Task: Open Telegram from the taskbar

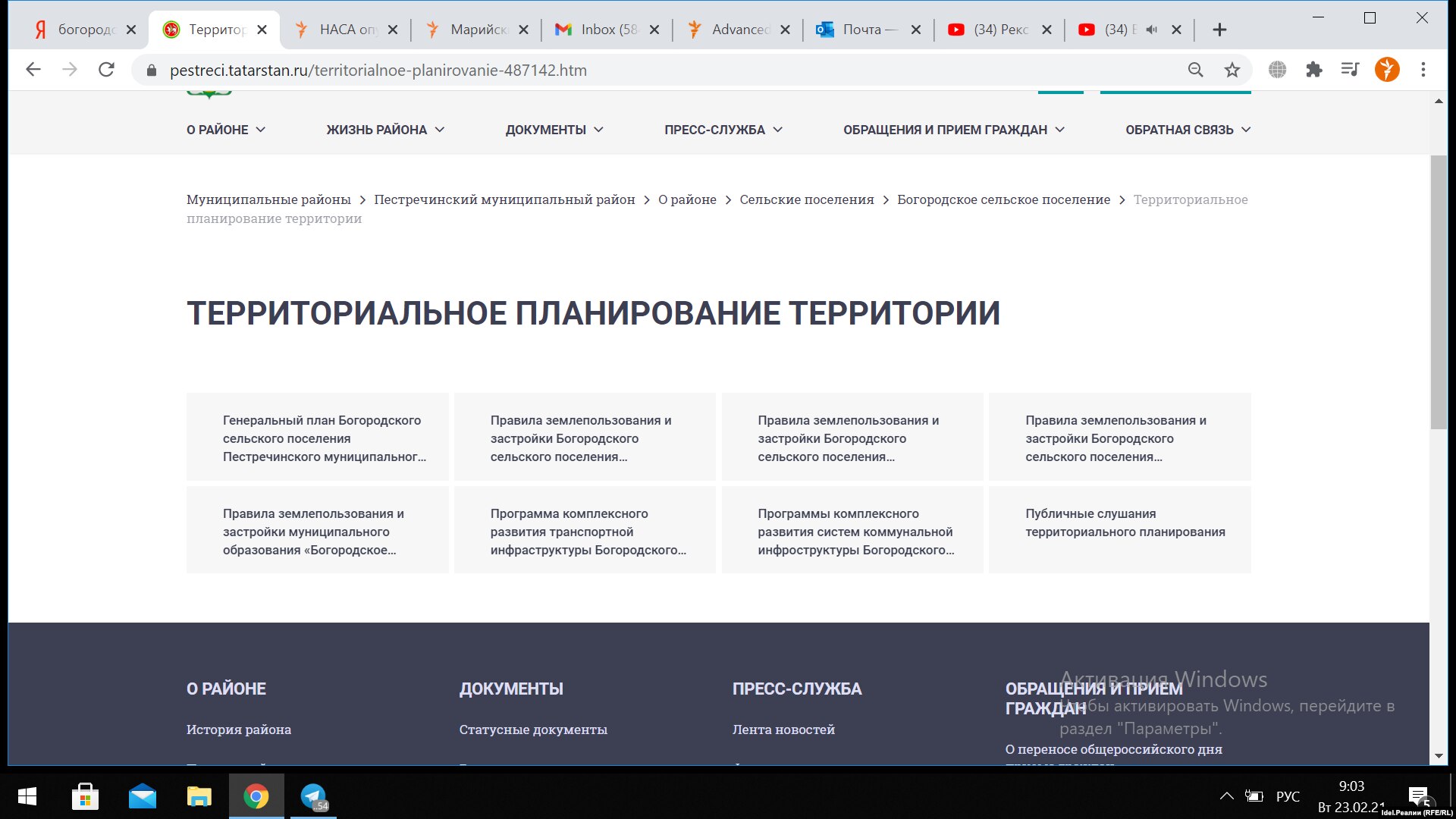Action: click(313, 796)
